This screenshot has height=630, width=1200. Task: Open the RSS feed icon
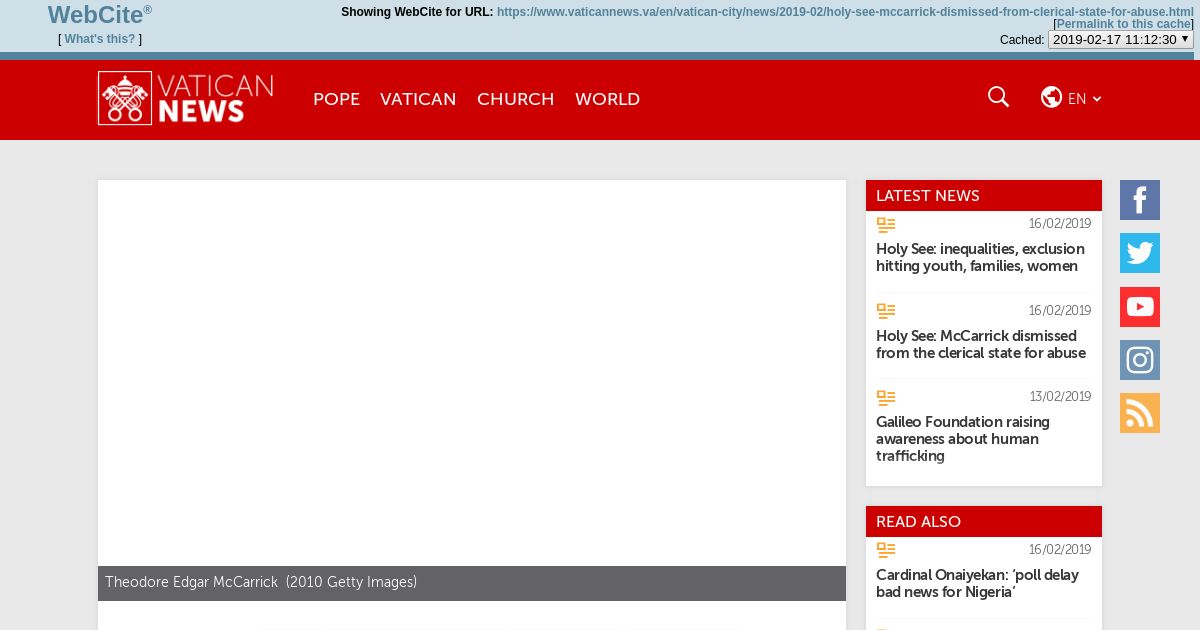(1140, 413)
